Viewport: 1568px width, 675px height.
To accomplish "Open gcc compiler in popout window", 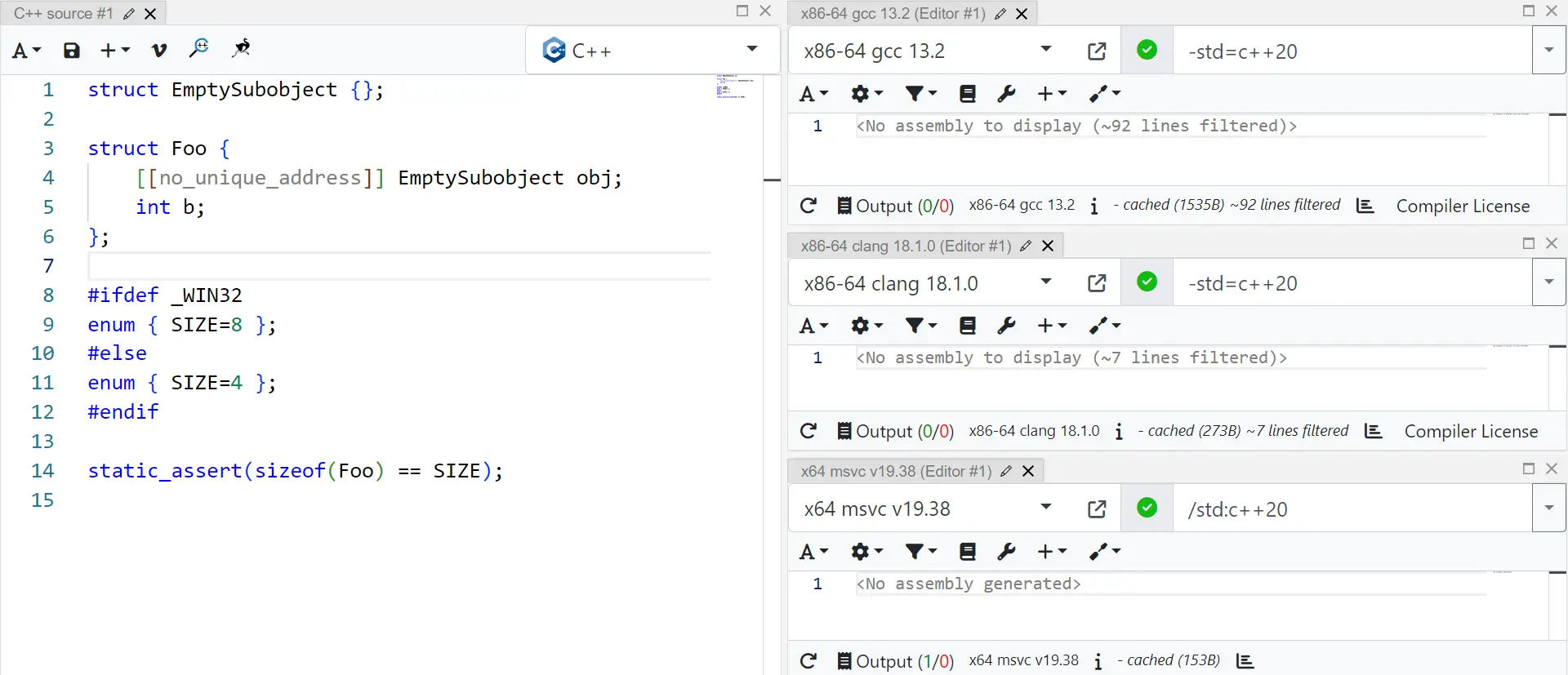I will click(x=1097, y=51).
